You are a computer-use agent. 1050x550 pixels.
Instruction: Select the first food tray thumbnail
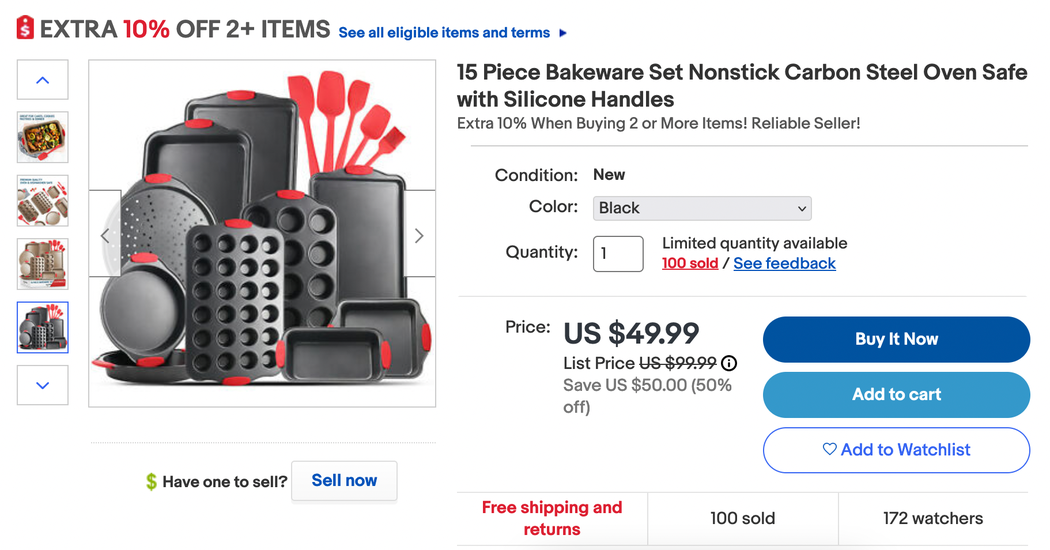point(43,138)
